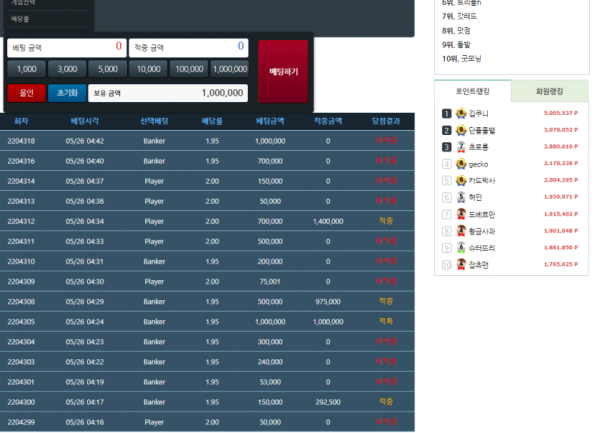Reset bet with the blue 초기화 button
Image resolution: width=600 pixels, height=433 pixels.
(x=66, y=92)
